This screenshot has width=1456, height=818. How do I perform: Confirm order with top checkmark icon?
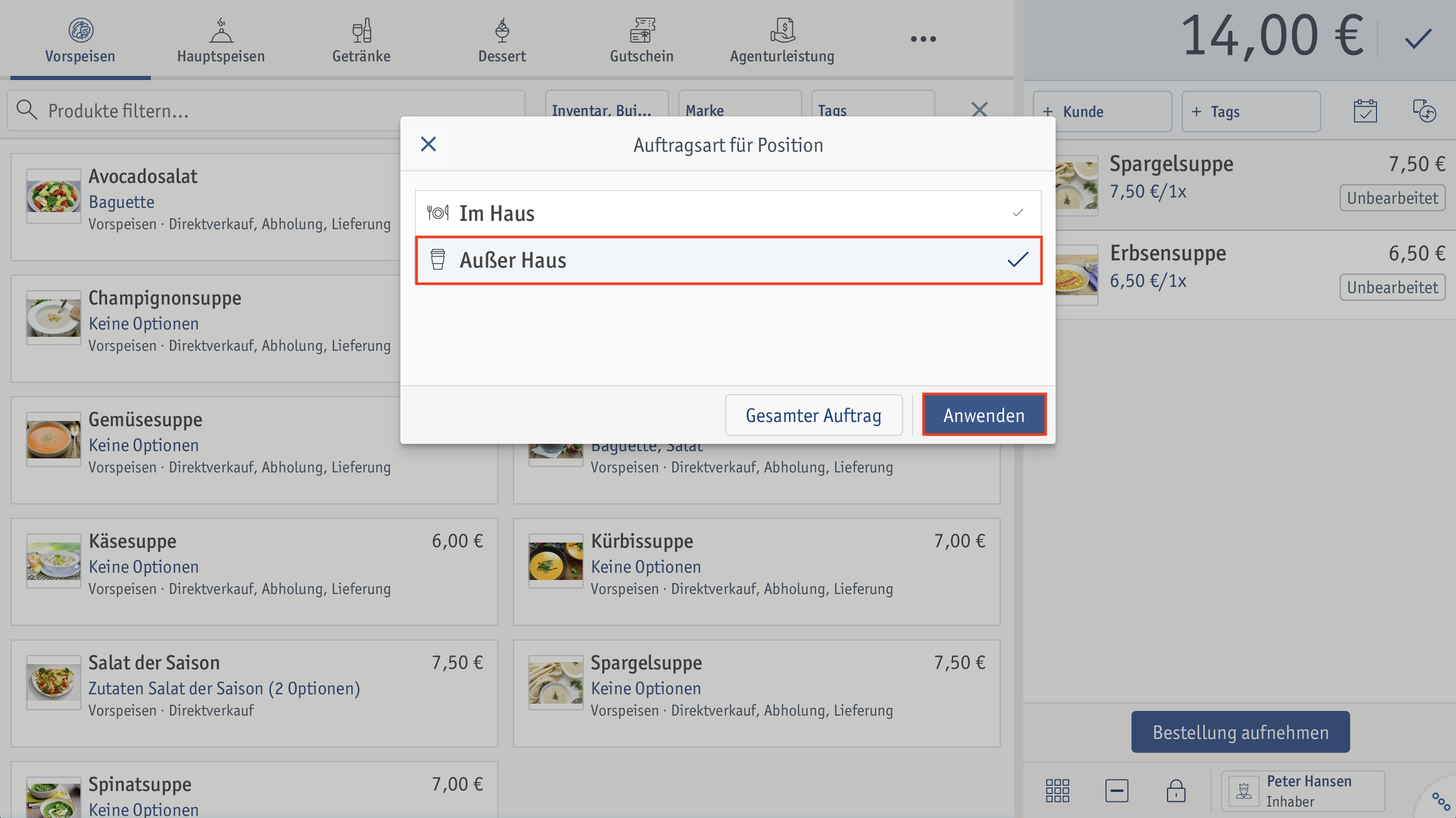(x=1418, y=38)
